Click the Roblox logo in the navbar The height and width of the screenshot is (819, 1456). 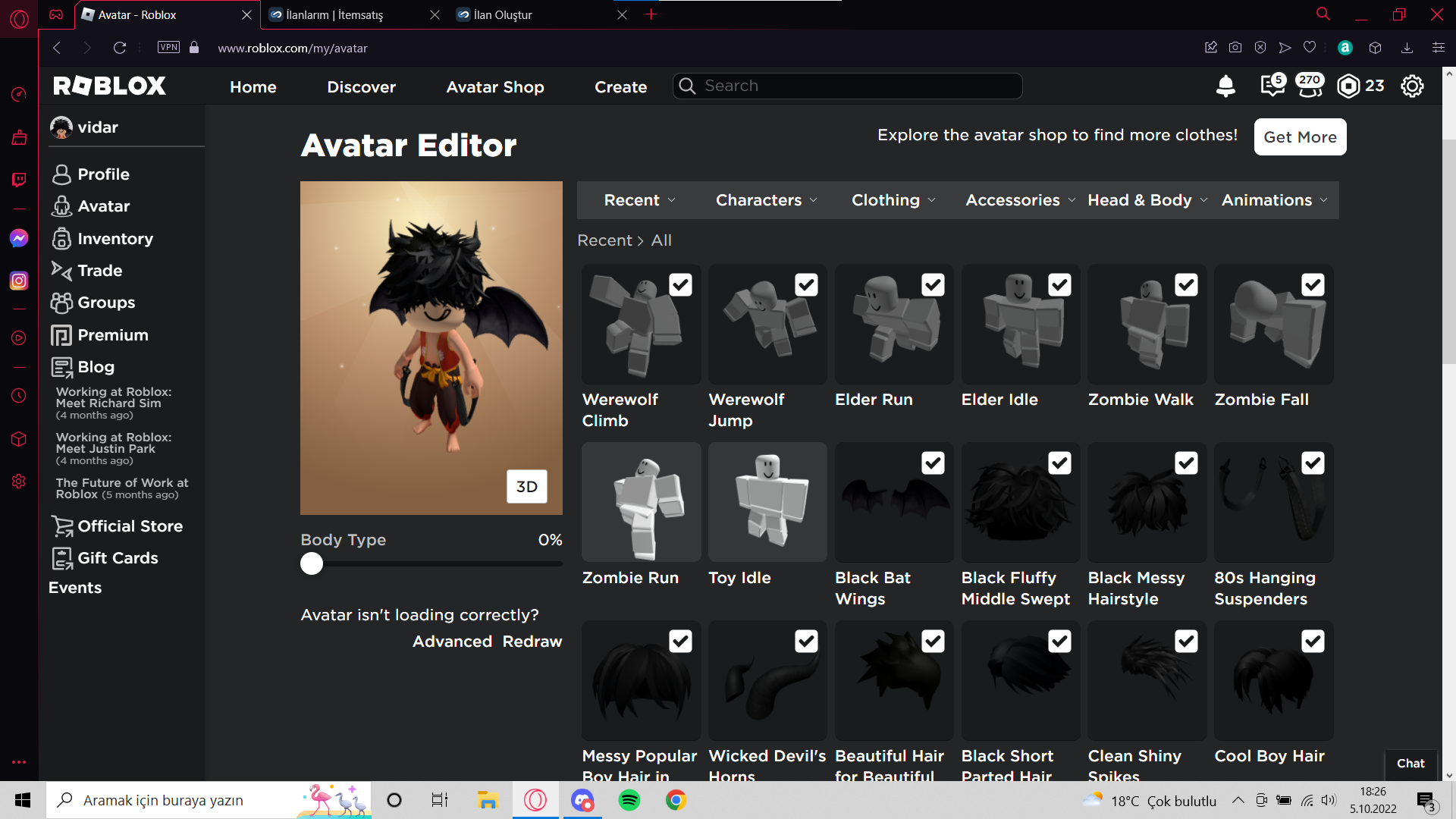(x=109, y=86)
